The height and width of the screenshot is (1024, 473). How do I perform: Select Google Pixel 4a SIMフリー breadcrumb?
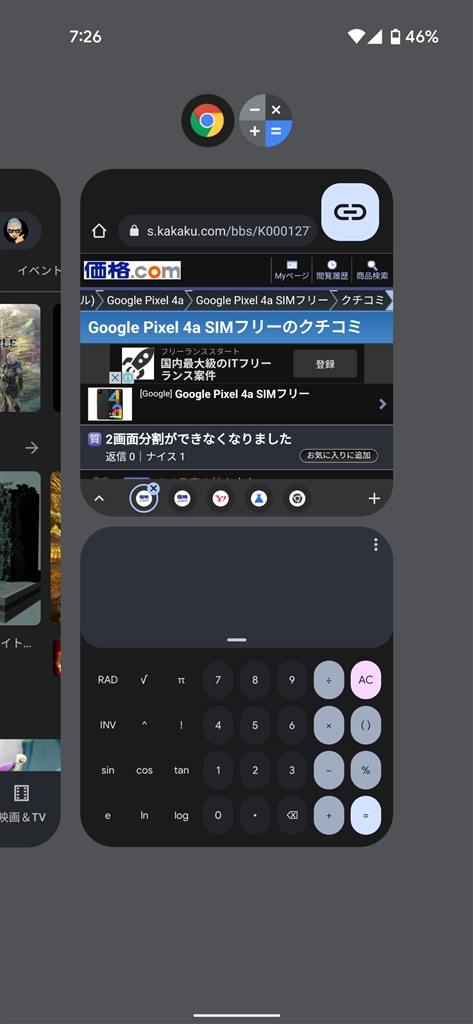pos(262,300)
